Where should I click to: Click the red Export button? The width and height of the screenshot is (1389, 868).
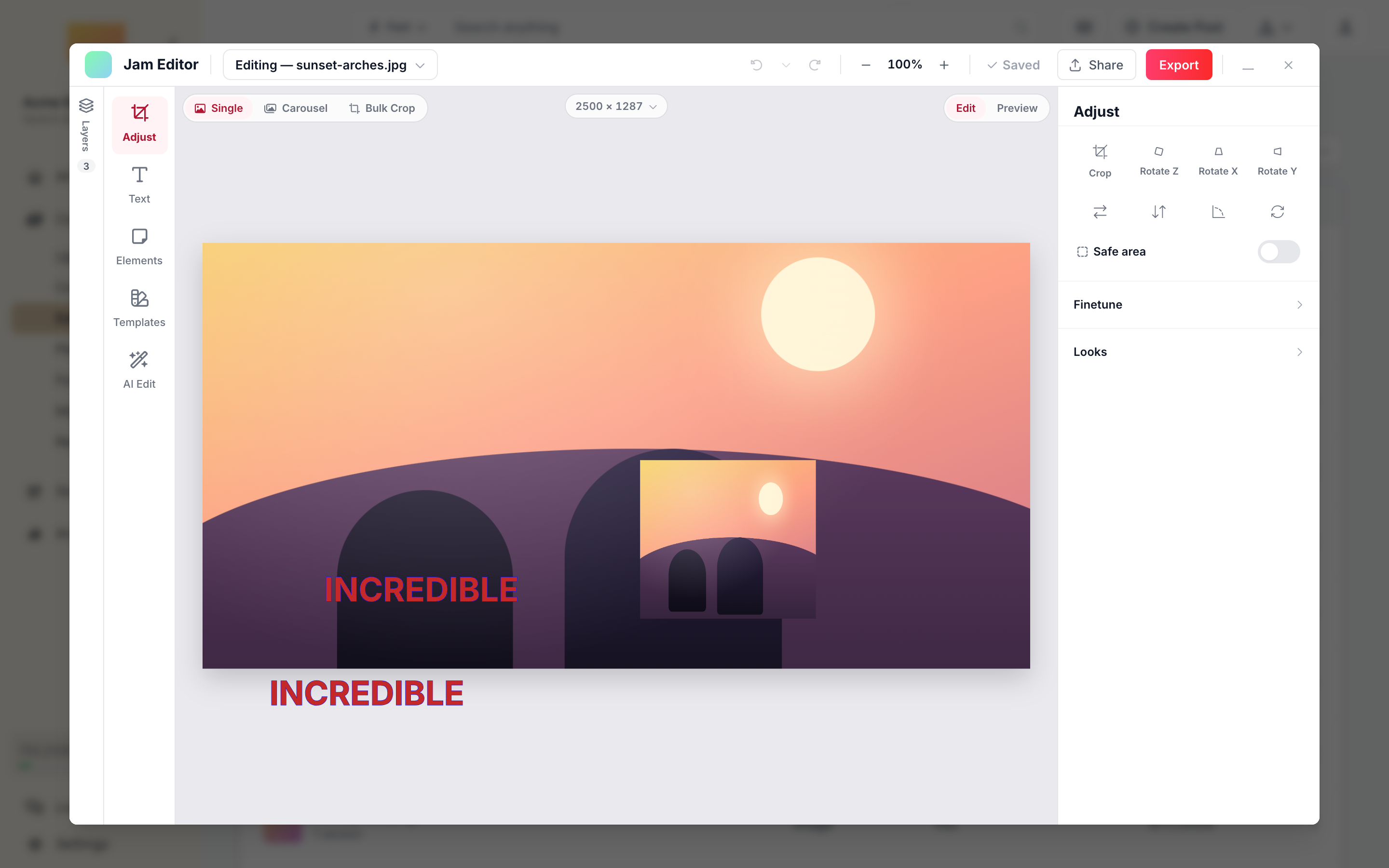click(1178, 65)
